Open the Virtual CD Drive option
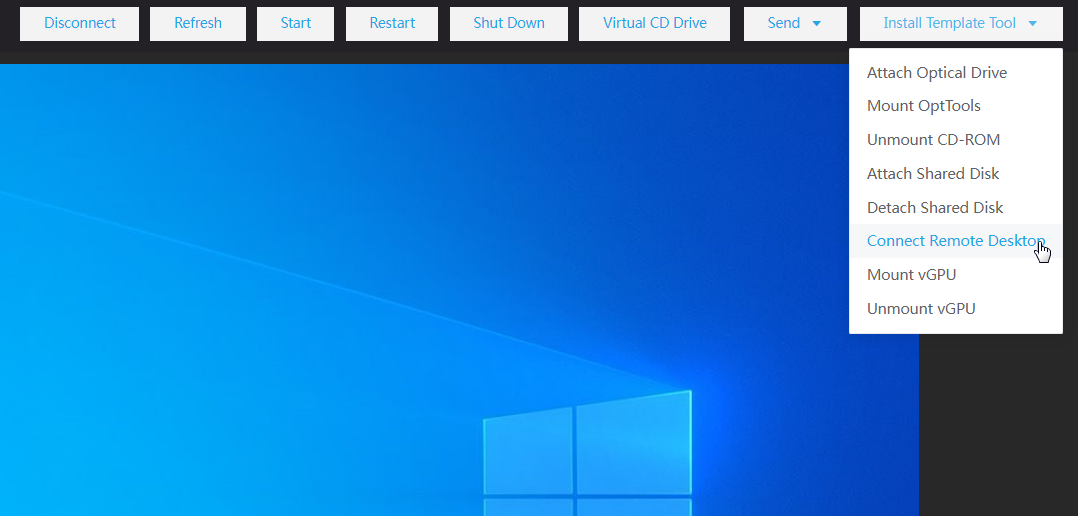The width and height of the screenshot is (1078, 516). tap(654, 23)
